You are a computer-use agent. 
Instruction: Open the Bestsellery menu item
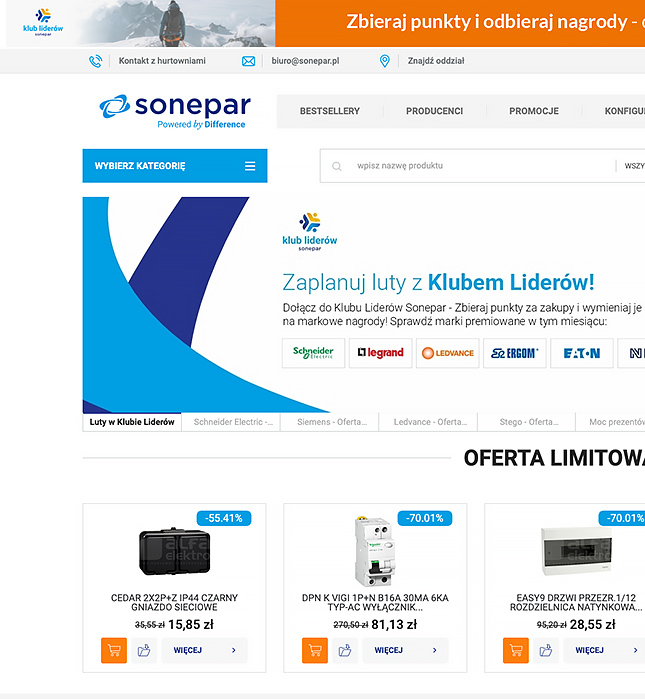click(x=330, y=111)
